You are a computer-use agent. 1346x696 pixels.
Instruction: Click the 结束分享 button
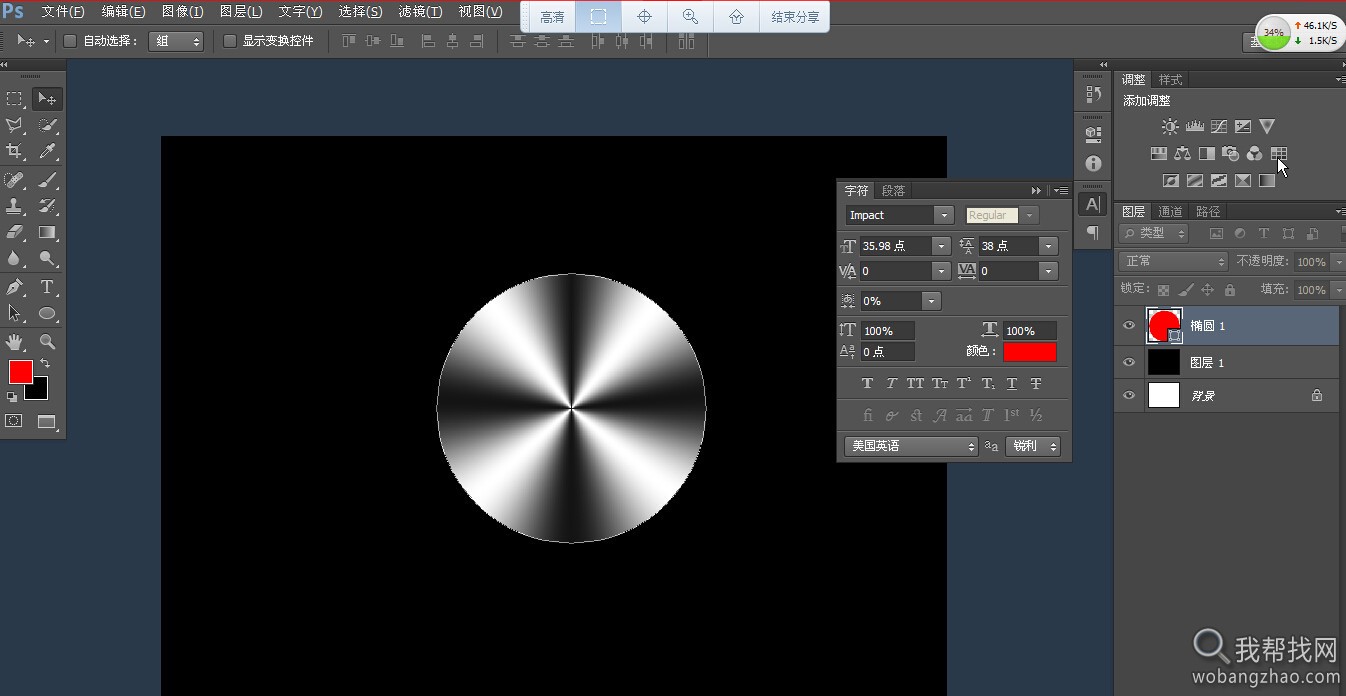click(796, 17)
